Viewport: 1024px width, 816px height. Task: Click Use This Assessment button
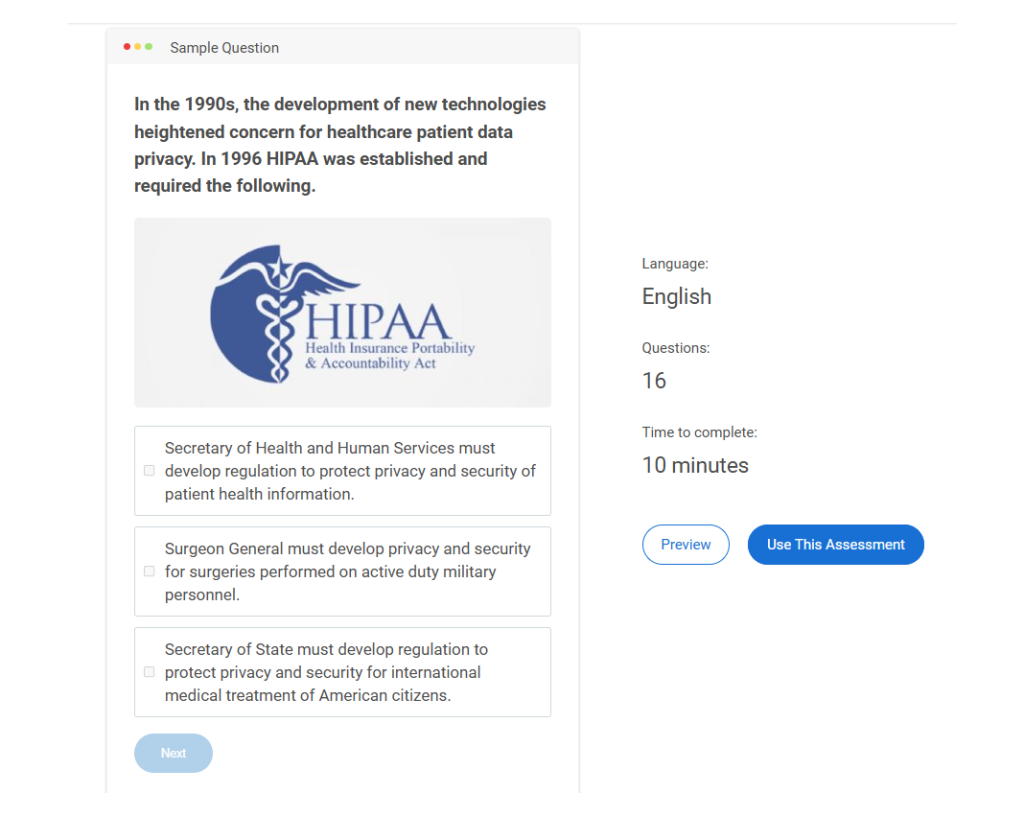pyautogui.click(x=835, y=545)
